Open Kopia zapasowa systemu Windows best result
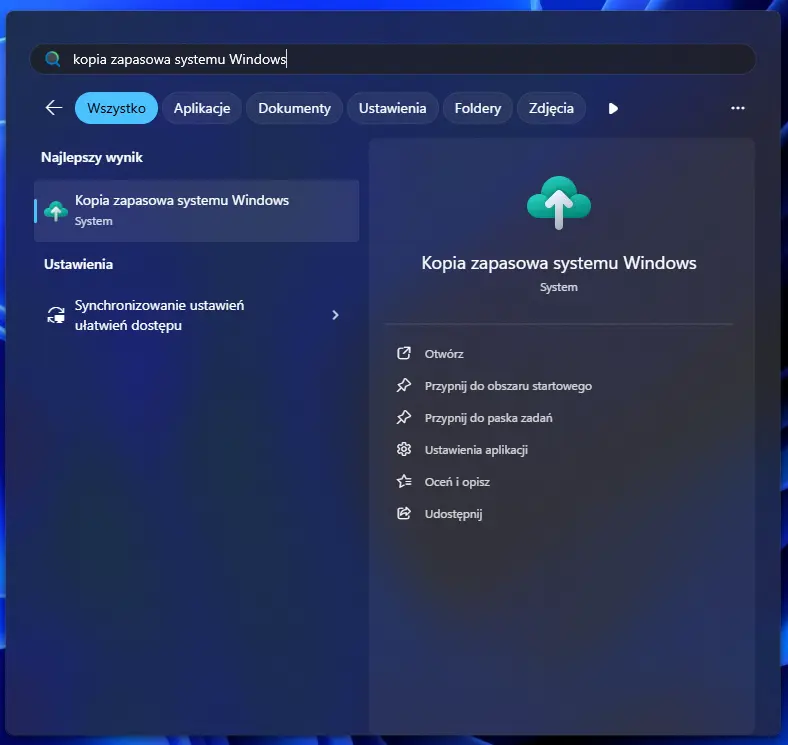 (x=196, y=211)
